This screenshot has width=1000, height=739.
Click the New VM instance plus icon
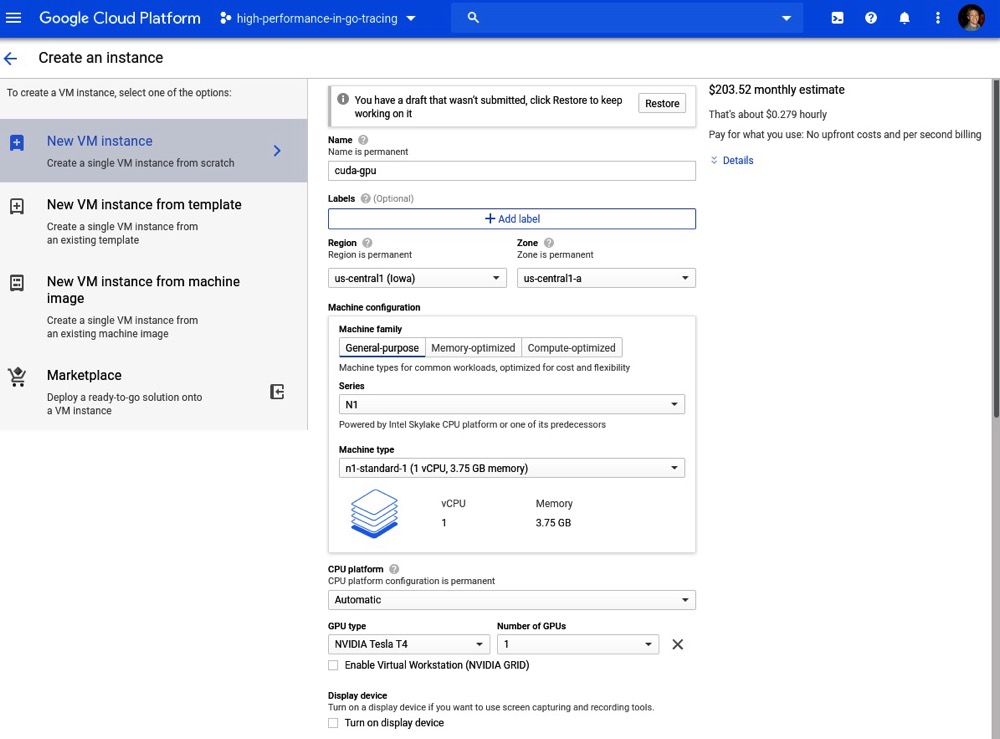coord(17,143)
